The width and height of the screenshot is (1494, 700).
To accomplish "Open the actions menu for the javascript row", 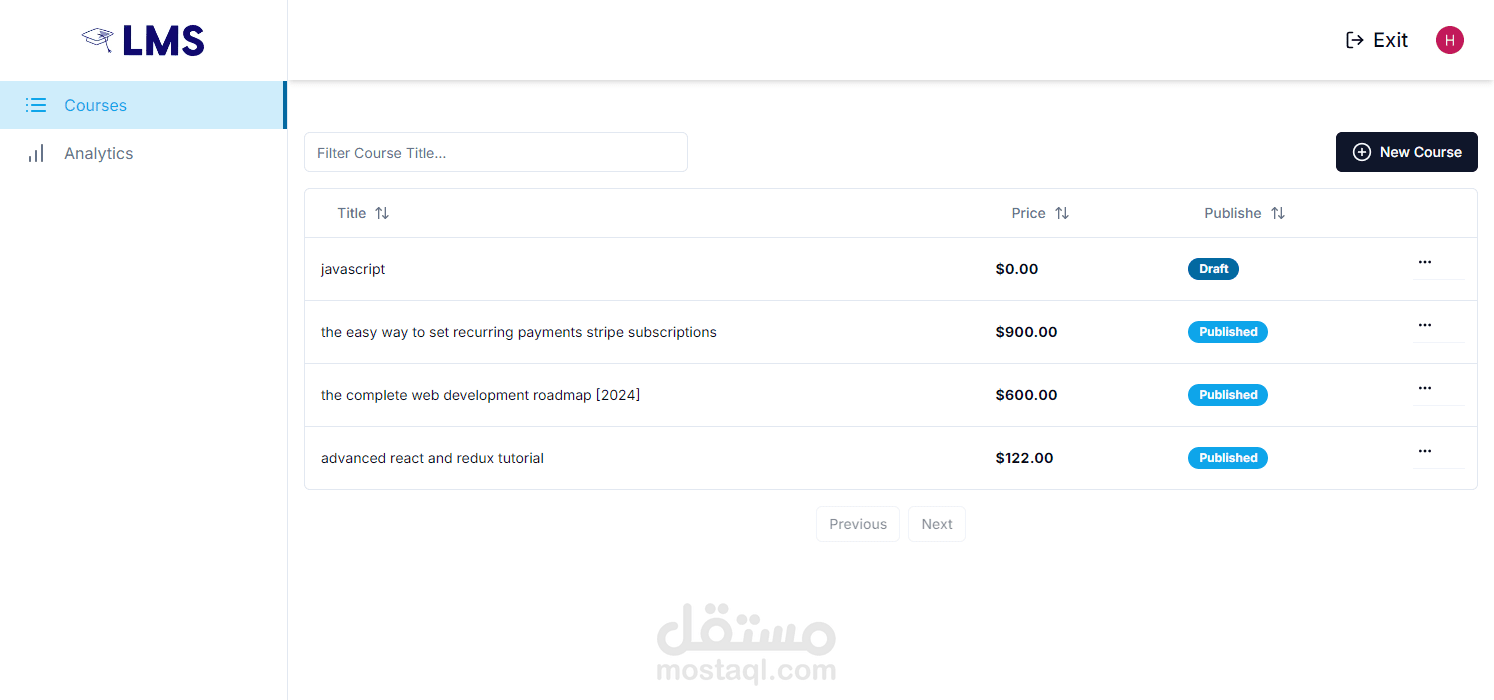I will [1425, 262].
